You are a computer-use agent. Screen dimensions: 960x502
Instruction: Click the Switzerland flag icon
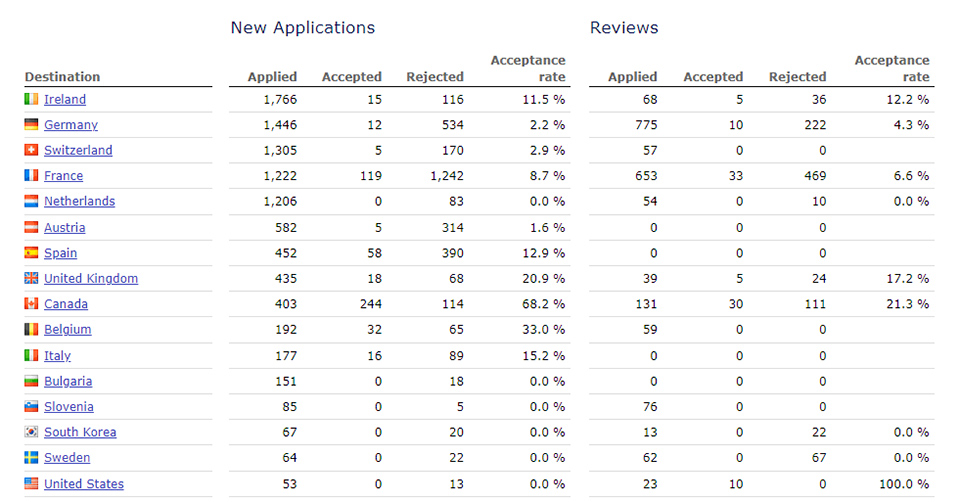point(31,150)
